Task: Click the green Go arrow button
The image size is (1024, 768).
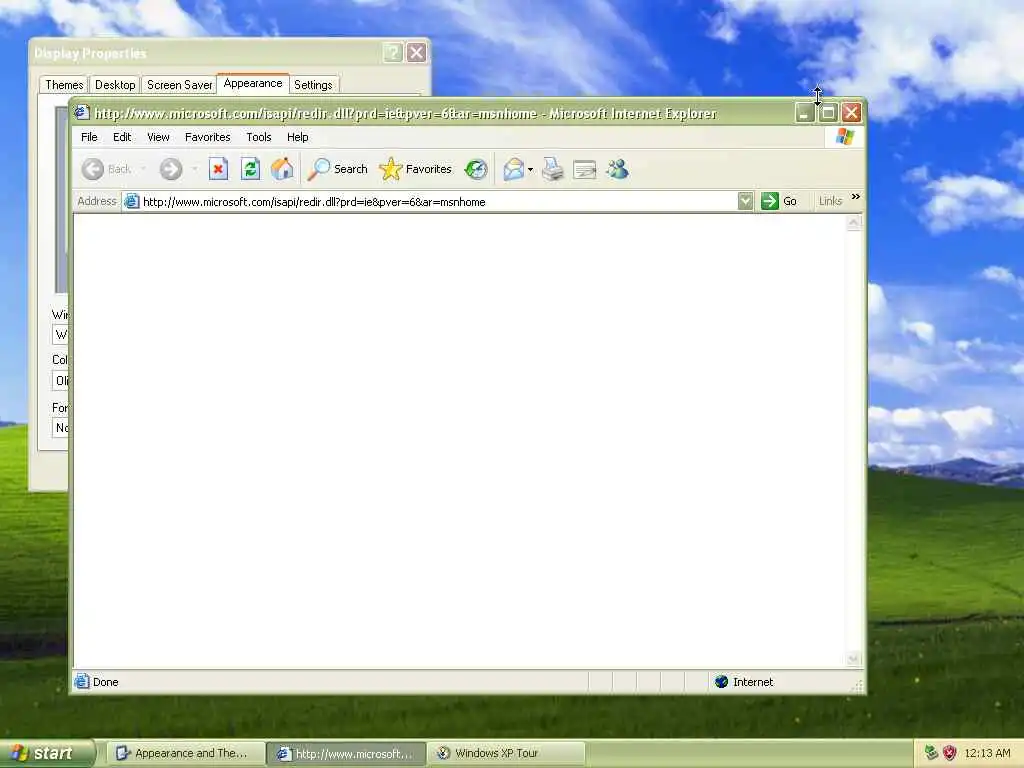Action: (x=770, y=201)
